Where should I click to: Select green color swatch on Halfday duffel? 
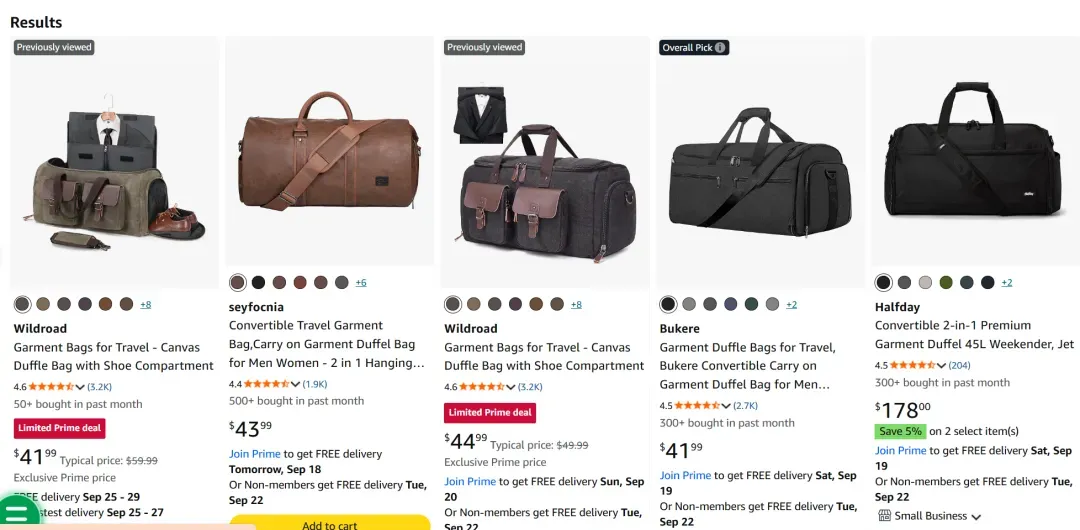[946, 283]
